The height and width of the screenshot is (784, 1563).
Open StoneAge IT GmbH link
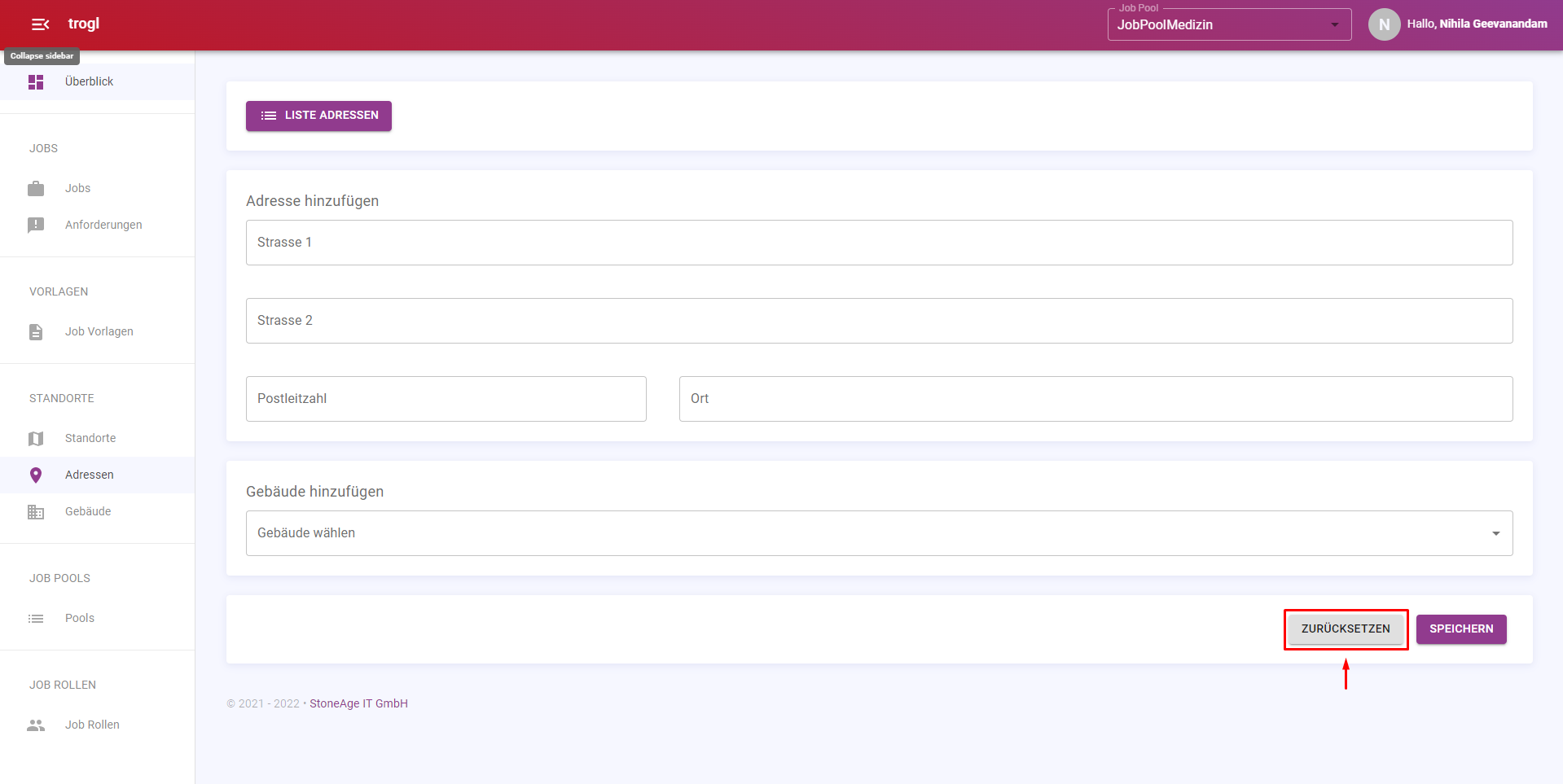tap(358, 703)
